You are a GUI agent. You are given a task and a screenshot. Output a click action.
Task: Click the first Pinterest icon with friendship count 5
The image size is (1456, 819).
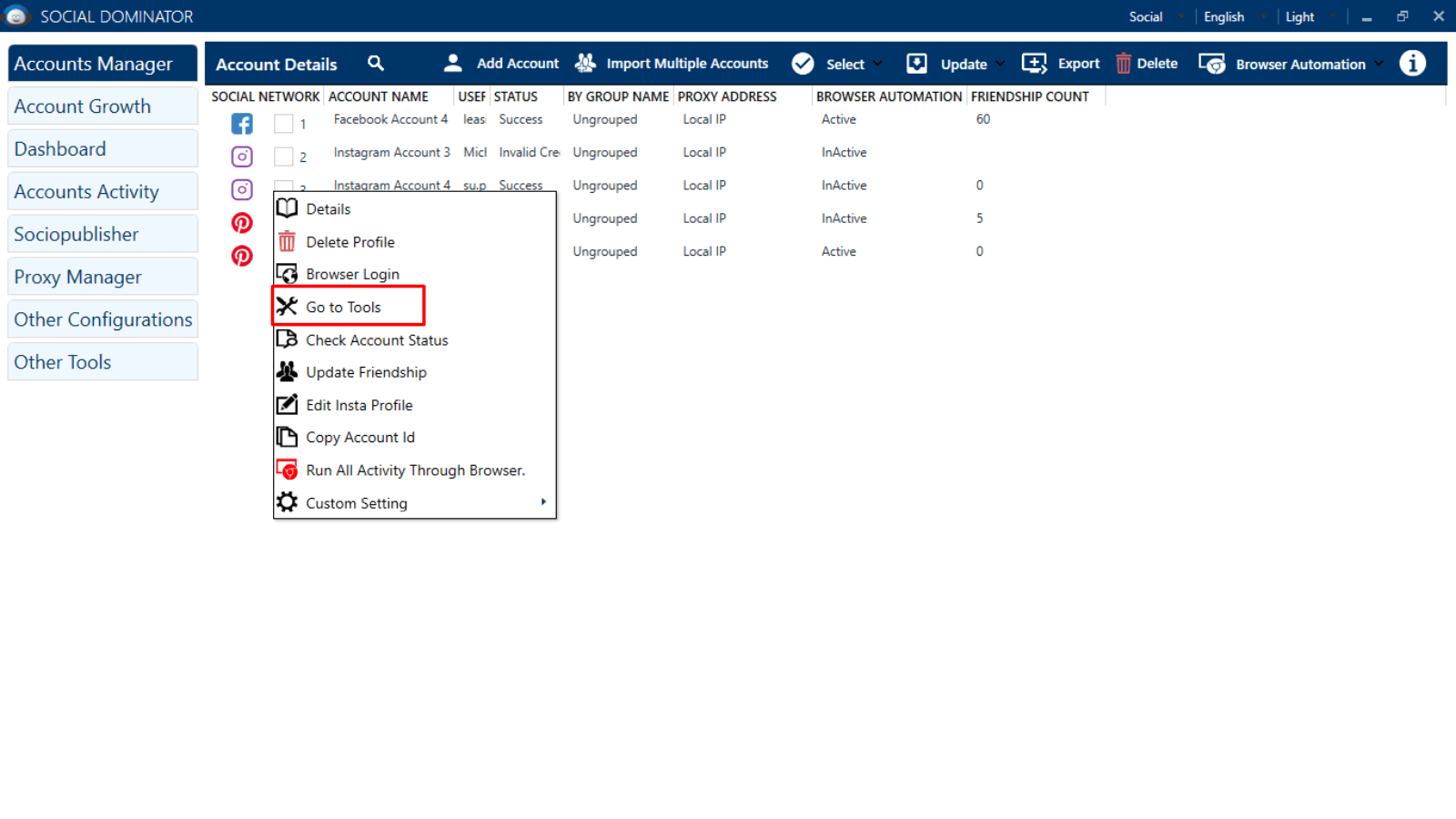(x=242, y=223)
